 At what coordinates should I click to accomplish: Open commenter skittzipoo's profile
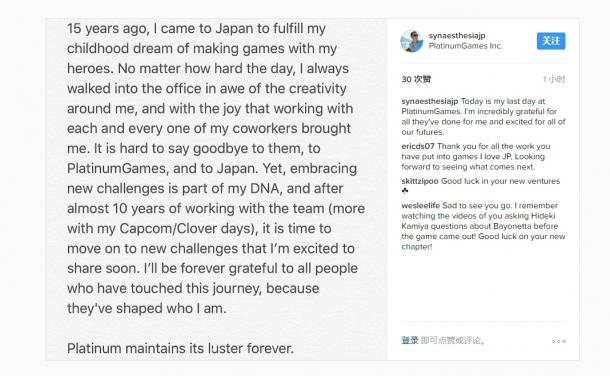(420, 181)
